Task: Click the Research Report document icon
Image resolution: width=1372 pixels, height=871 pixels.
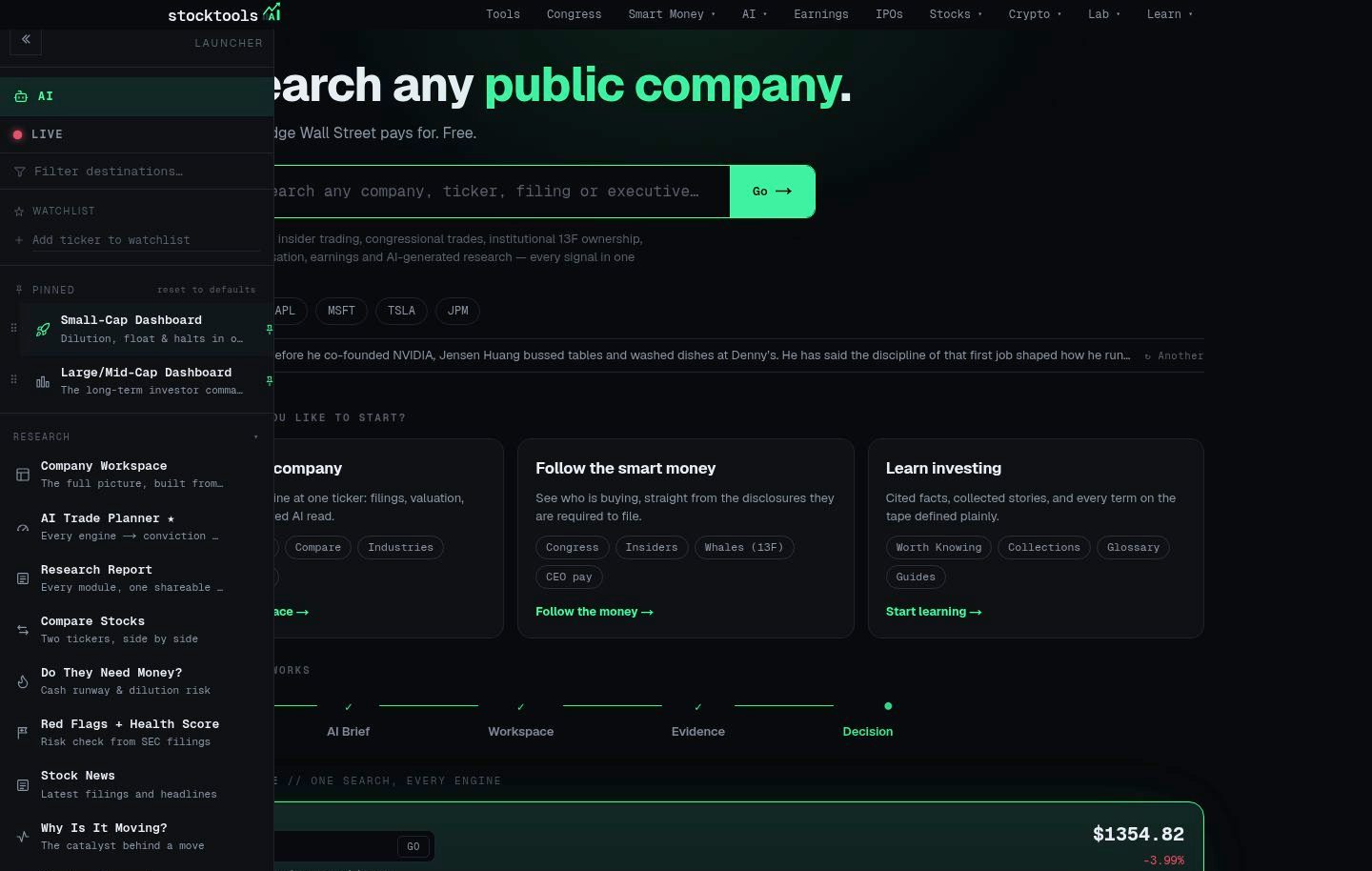Action: click(23, 578)
